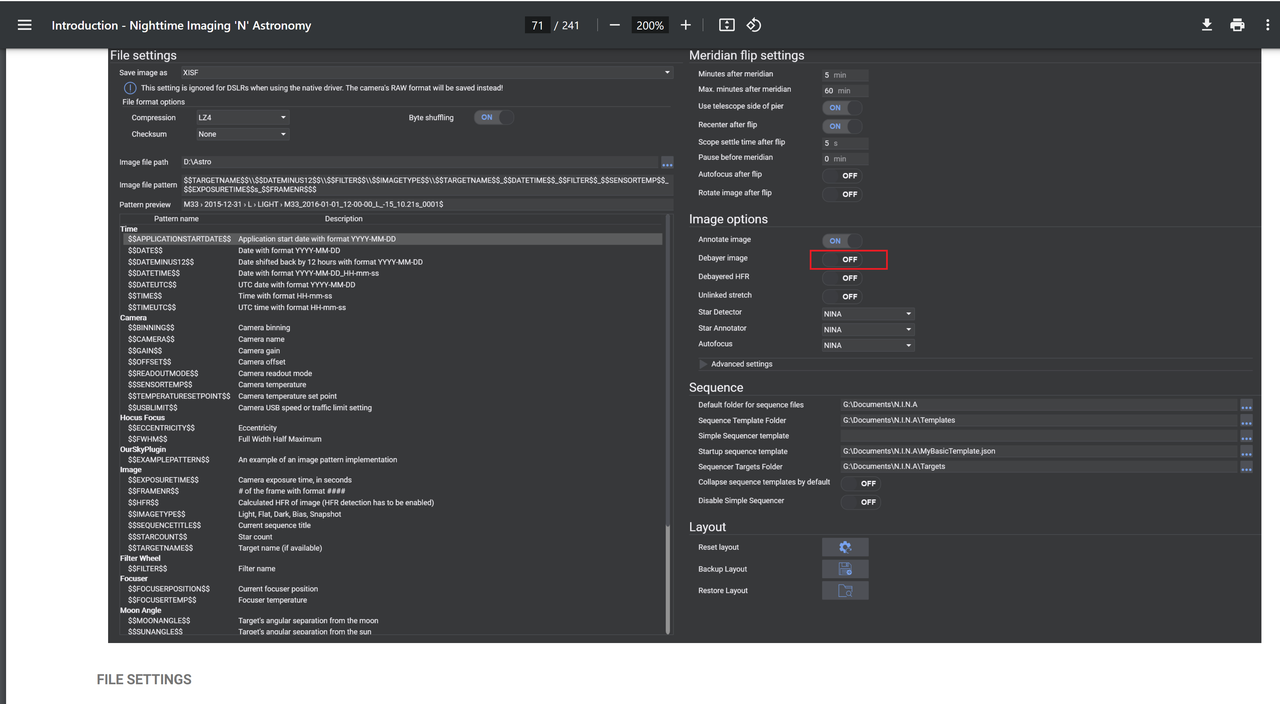Viewport: 1280px width, 704px height.
Task: Click the 200% zoom level field
Action: tap(650, 25)
